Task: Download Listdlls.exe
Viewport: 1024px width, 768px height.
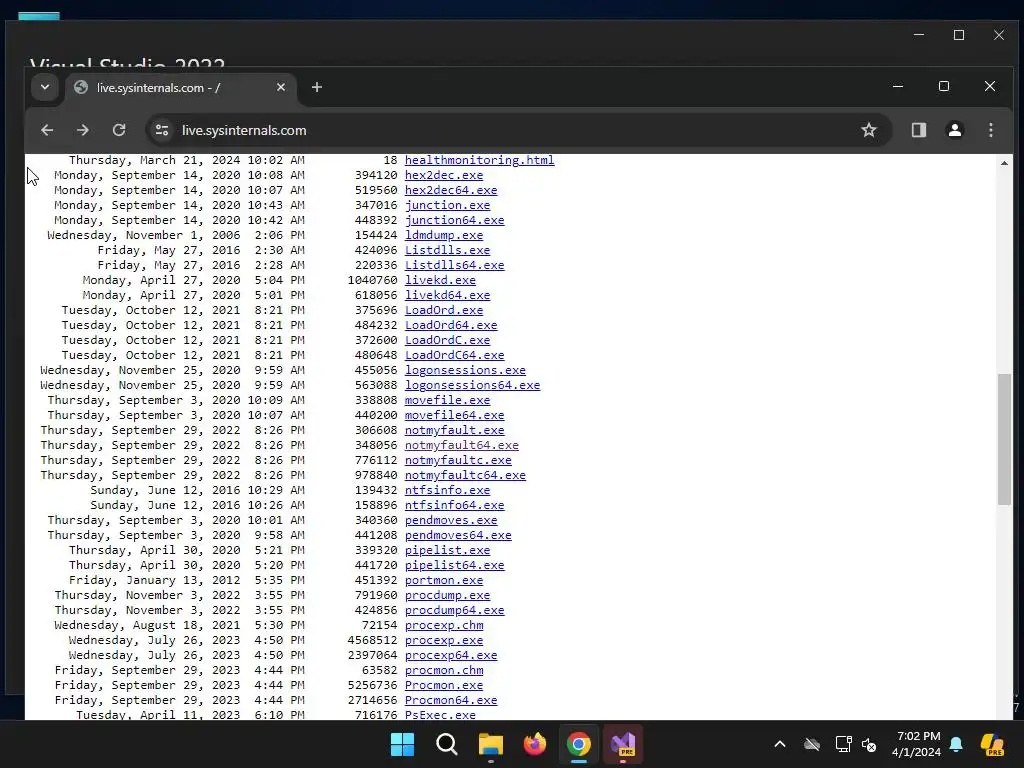Action: (447, 250)
